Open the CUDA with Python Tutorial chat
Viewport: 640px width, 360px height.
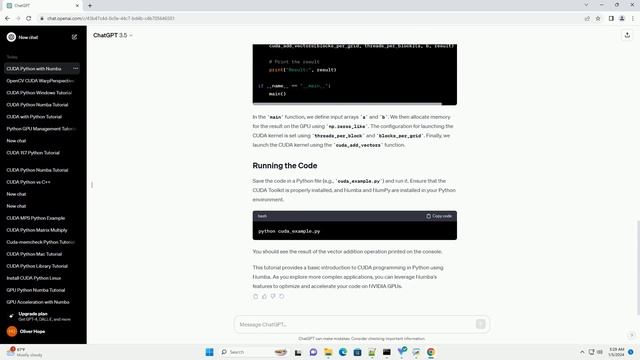point(34,117)
